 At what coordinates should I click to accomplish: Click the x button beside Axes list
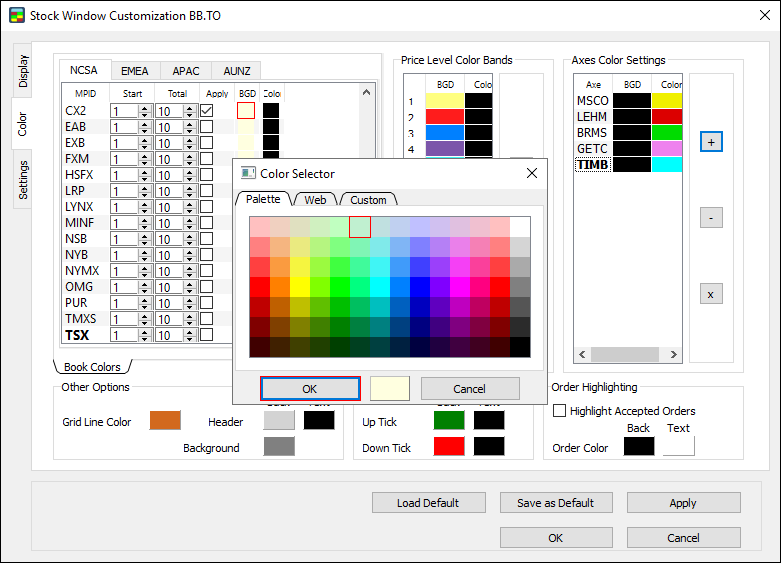coord(710,294)
